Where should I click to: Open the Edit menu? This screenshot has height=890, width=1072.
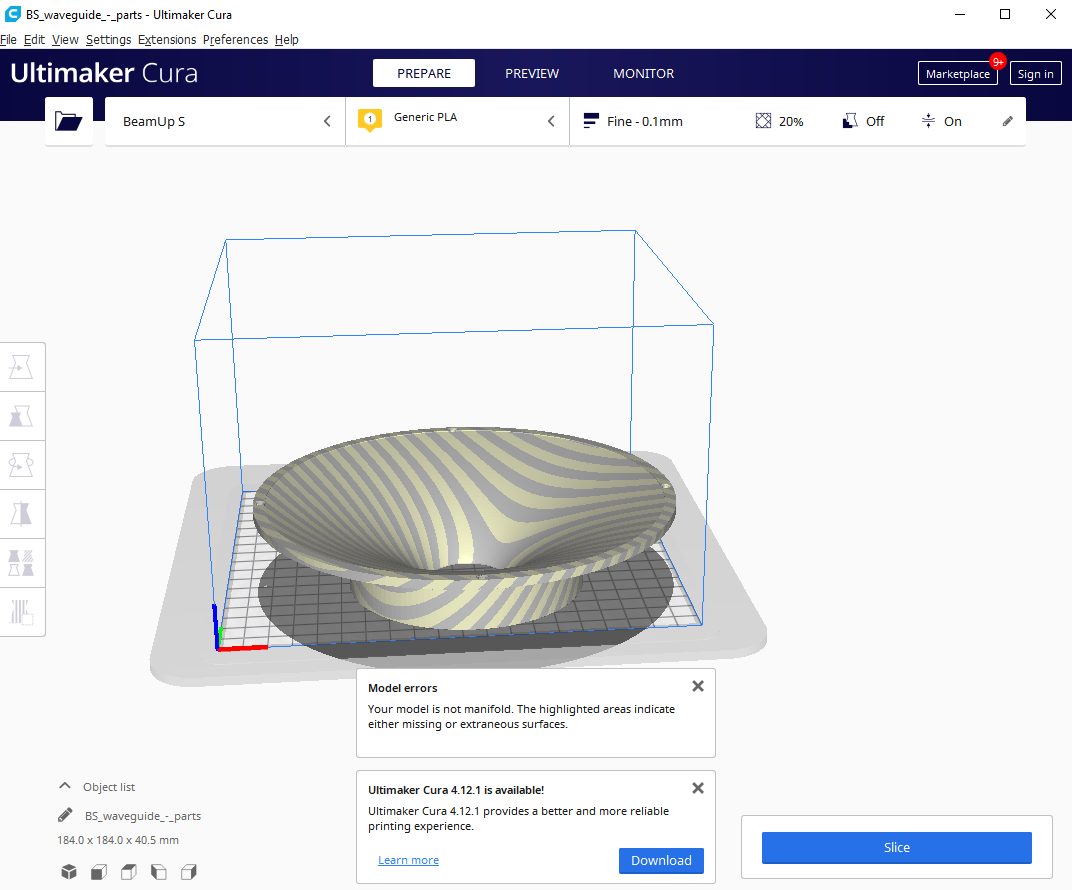[x=34, y=40]
